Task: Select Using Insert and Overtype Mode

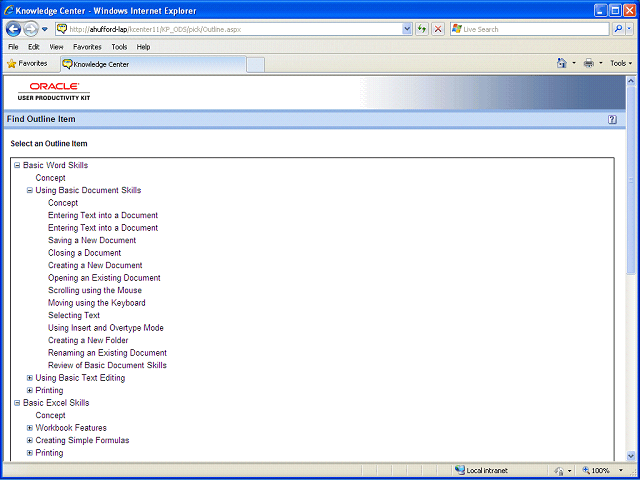Action: 106,328
